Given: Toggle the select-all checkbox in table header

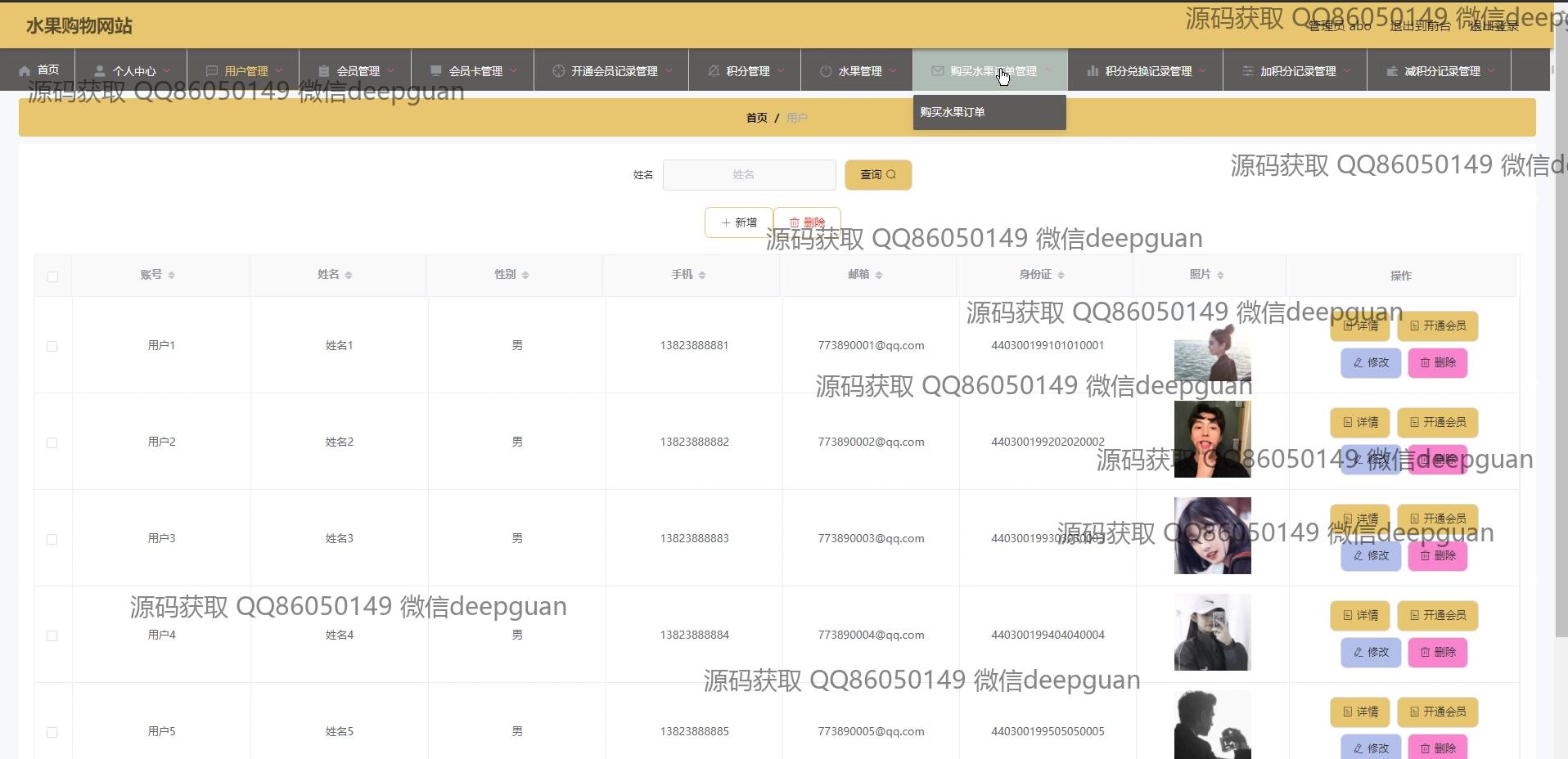Looking at the screenshot, I should 52,276.
